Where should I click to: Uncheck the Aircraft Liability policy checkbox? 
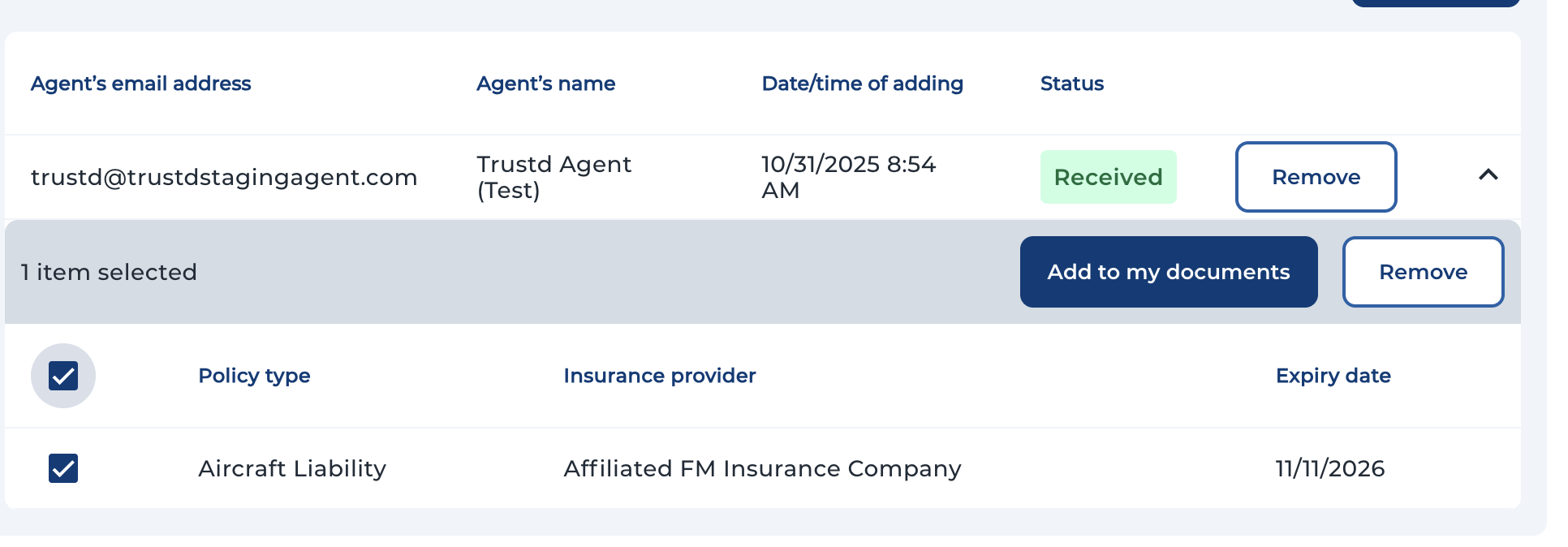click(x=63, y=468)
